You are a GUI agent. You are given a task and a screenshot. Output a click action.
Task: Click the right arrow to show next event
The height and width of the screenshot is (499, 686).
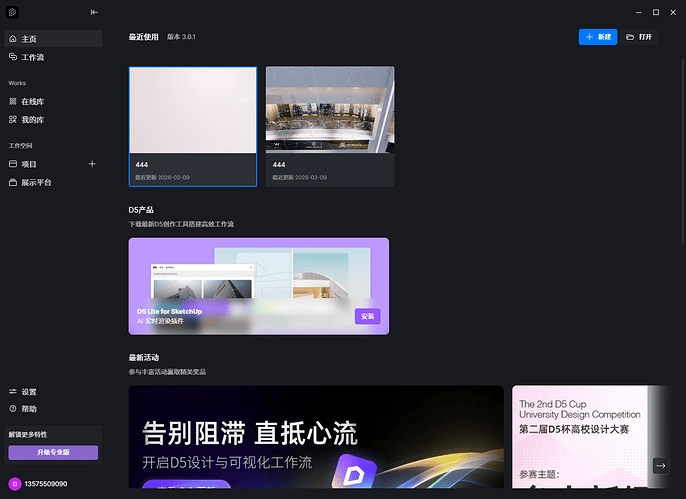point(661,466)
